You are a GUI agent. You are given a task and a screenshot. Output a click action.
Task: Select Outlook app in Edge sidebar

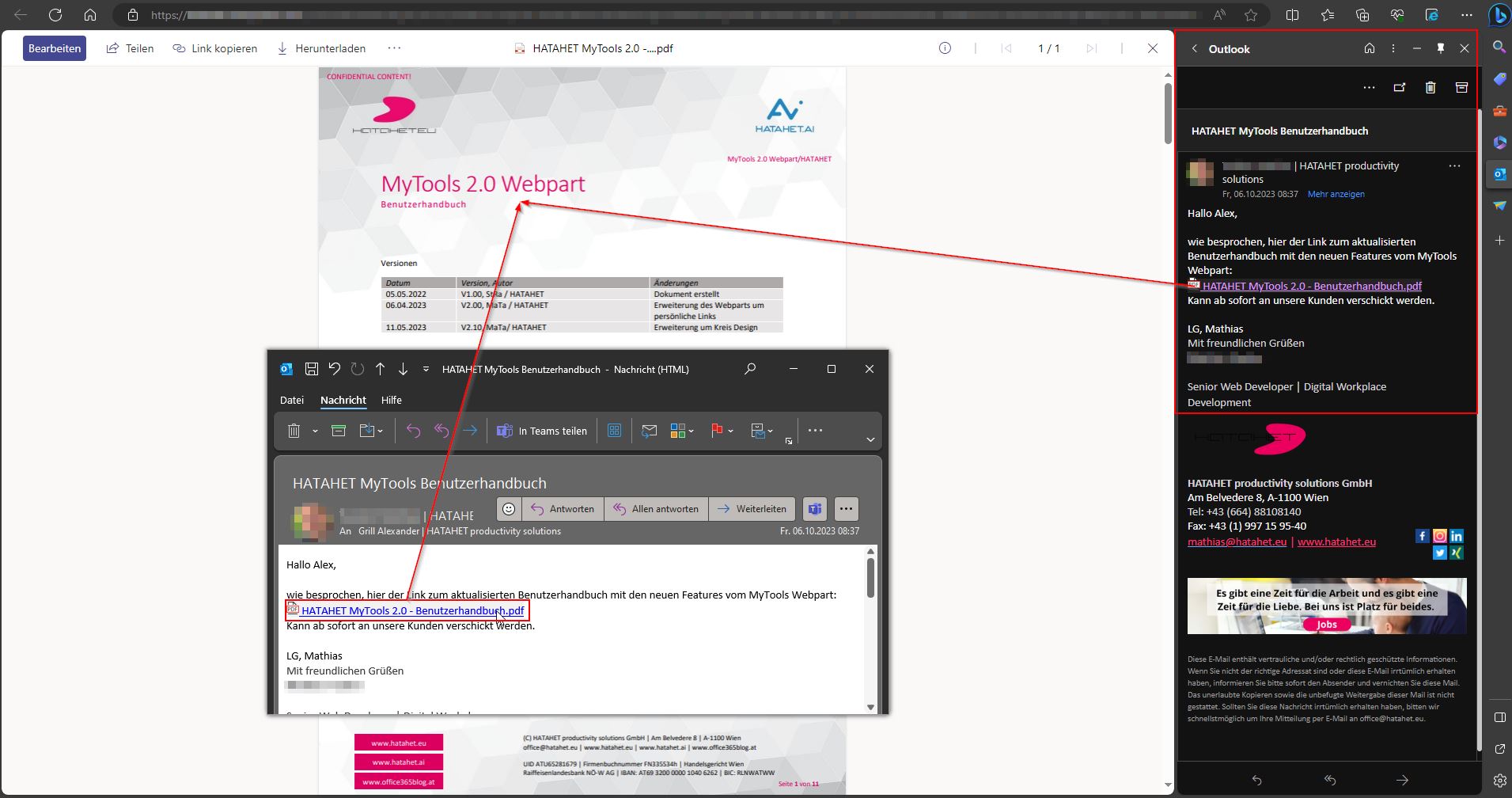1499,174
